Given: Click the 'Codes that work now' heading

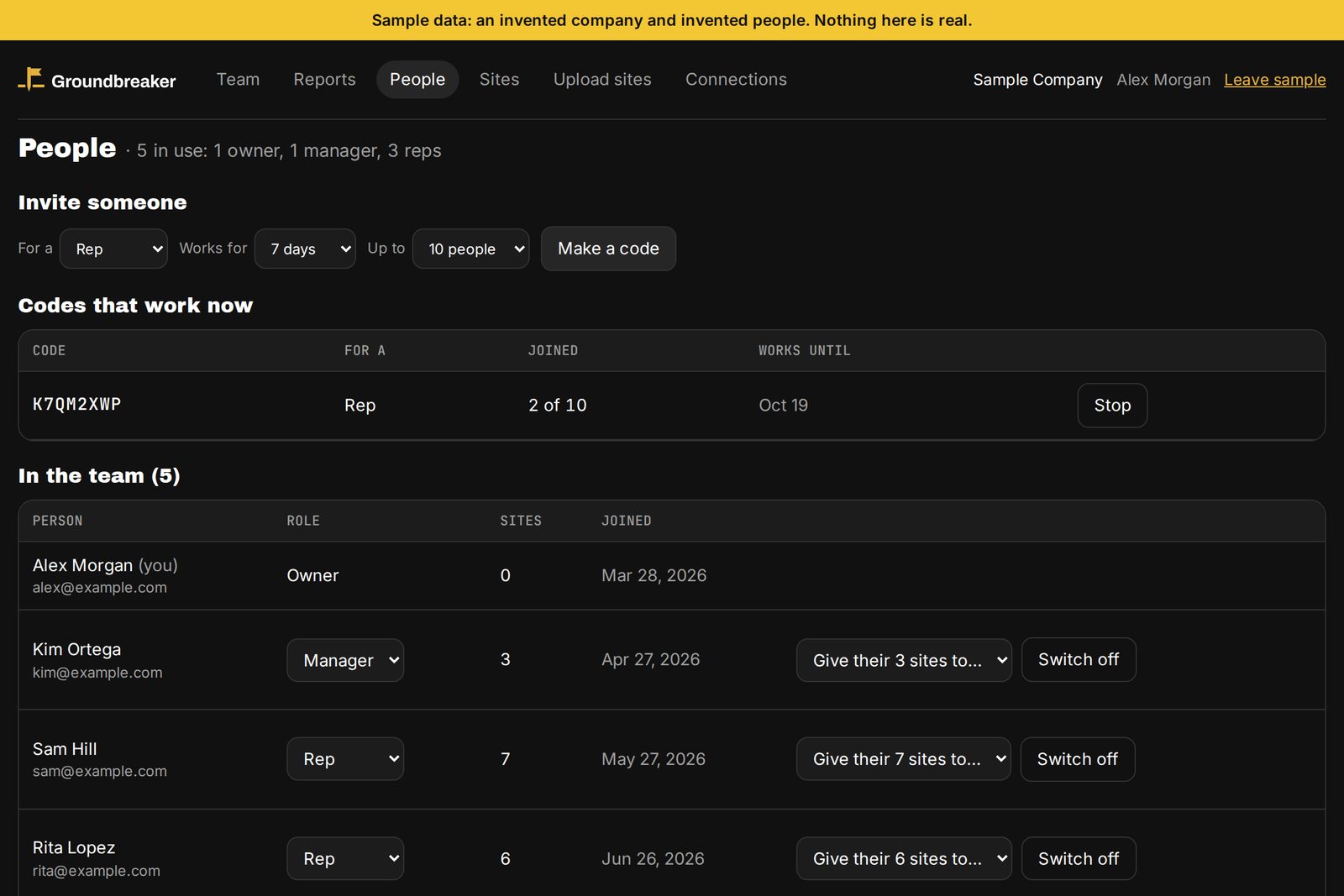Looking at the screenshot, I should 135,306.
